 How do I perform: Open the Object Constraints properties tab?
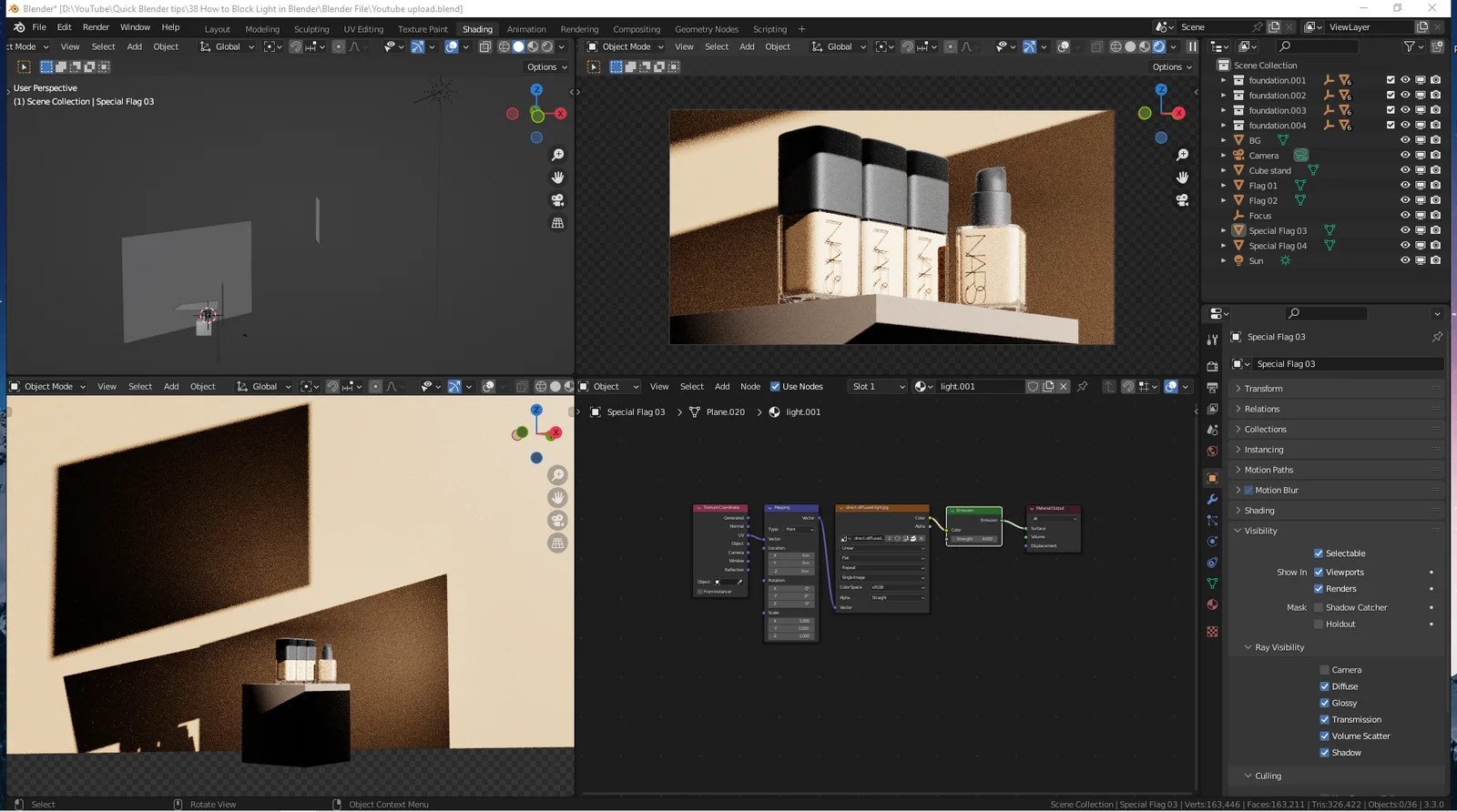tap(1212, 563)
